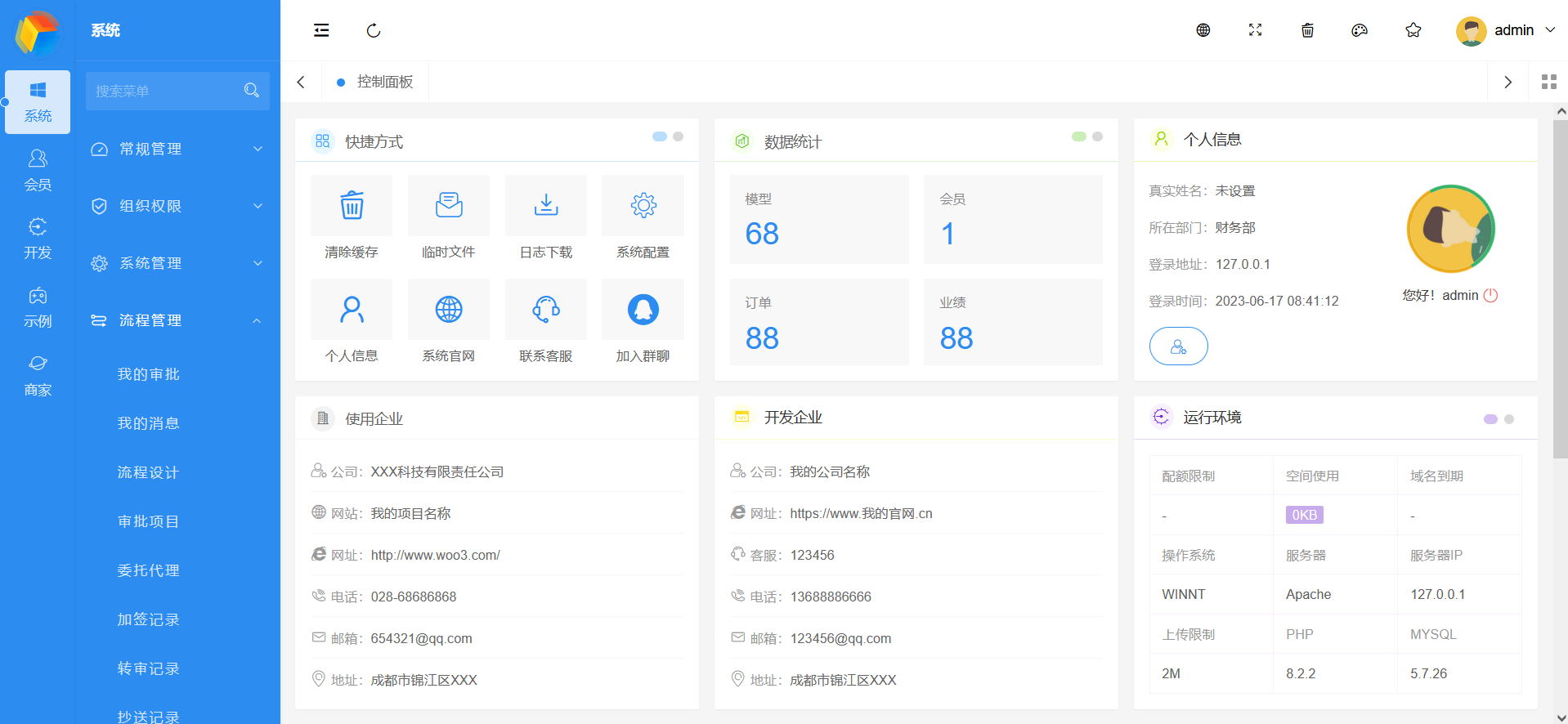Select 我的审批 in the sidebar menu
Image resolution: width=1568 pixels, height=724 pixels.
148,374
